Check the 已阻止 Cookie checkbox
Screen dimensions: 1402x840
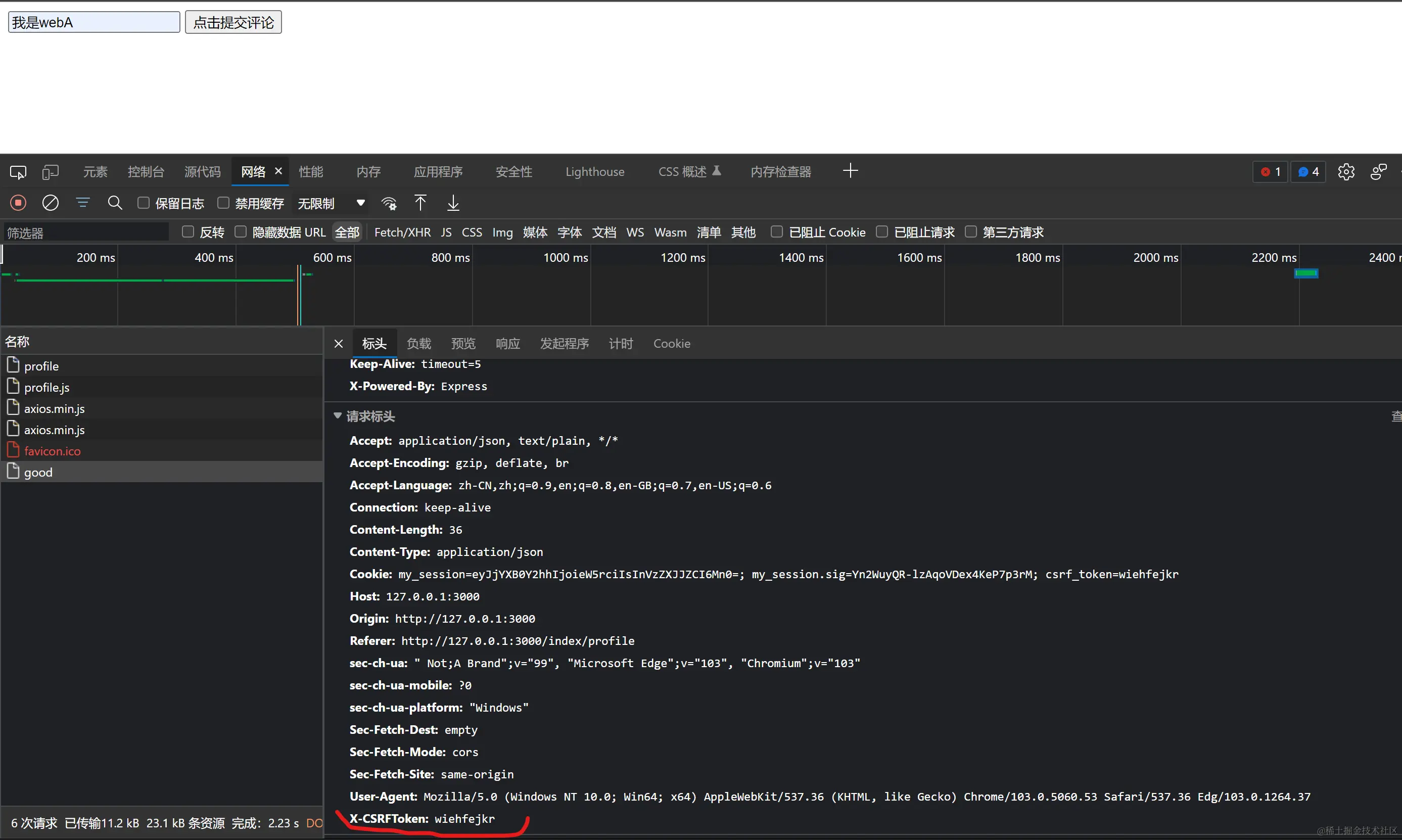click(777, 231)
